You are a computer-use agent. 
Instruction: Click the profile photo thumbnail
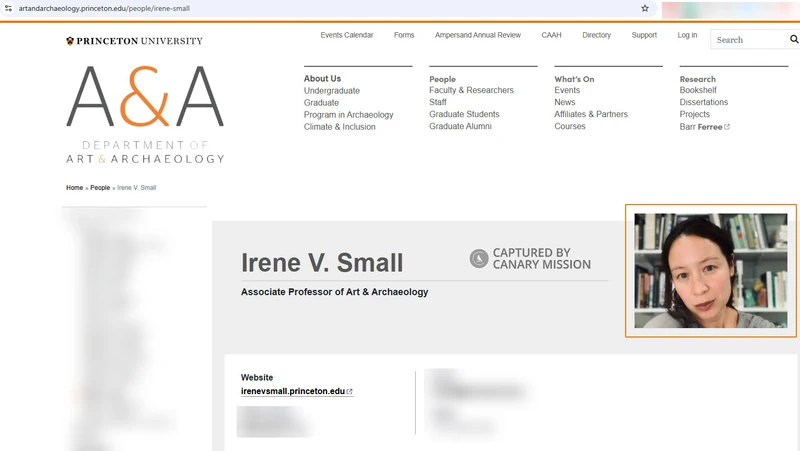(711, 270)
